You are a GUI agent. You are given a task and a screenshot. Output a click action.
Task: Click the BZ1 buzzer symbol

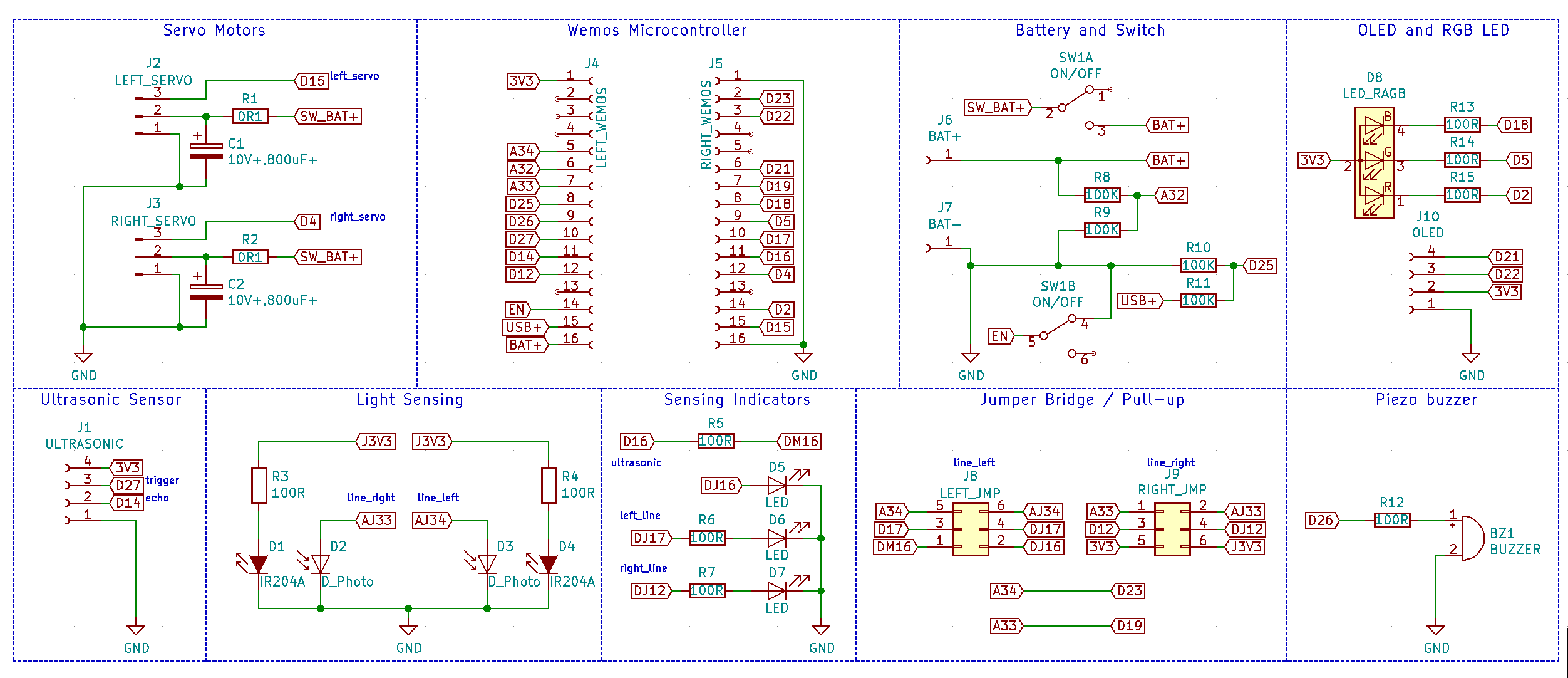coord(1471,538)
